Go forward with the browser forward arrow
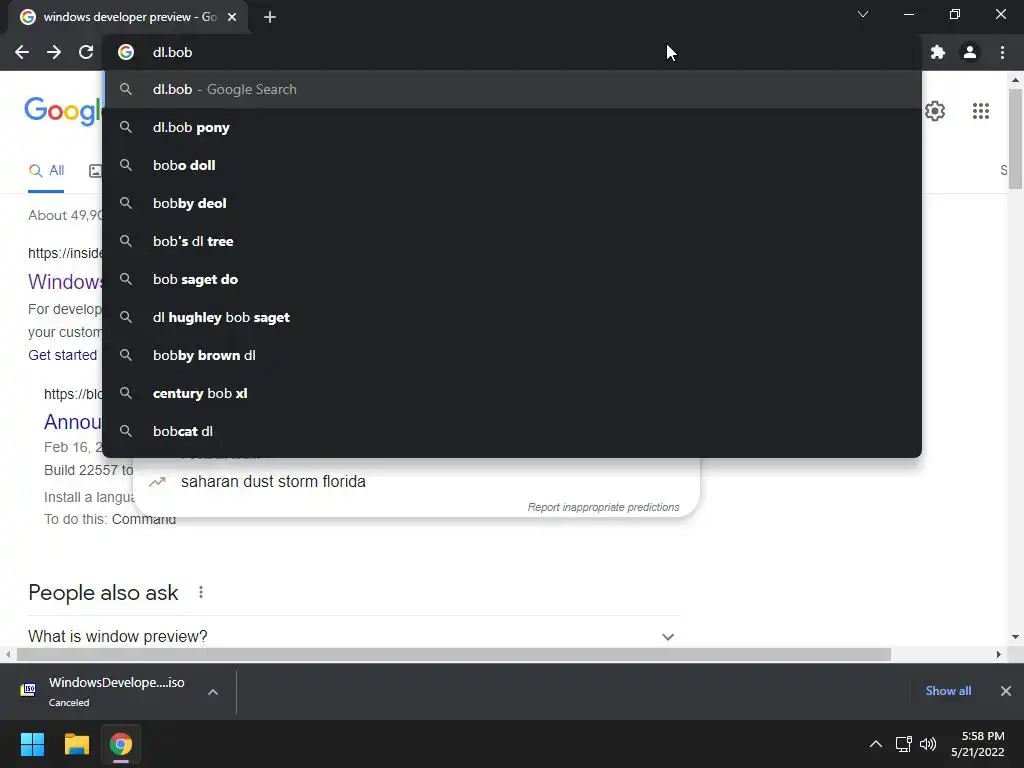 pyautogui.click(x=54, y=52)
